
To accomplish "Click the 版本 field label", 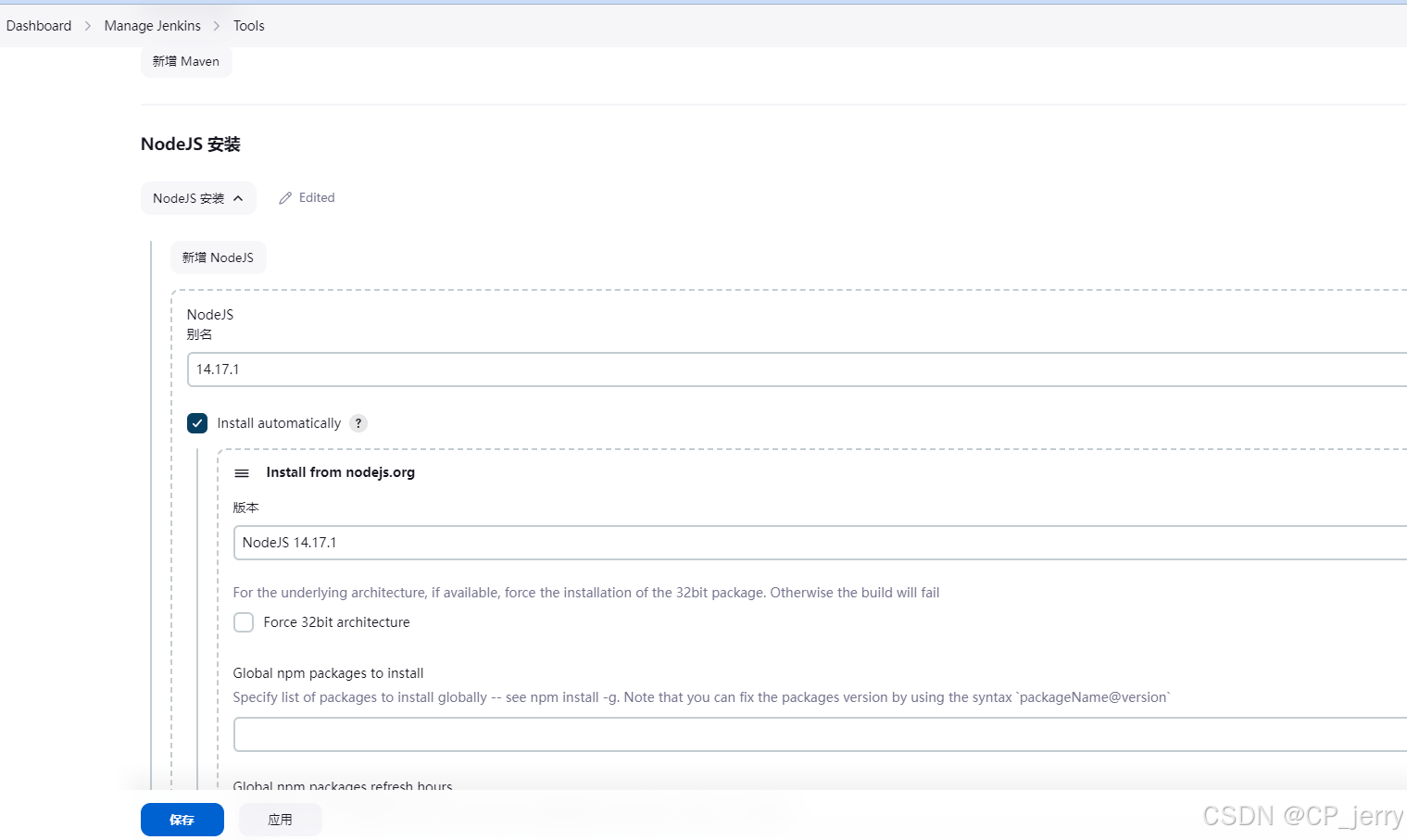I will pyautogui.click(x=245, y=508).
